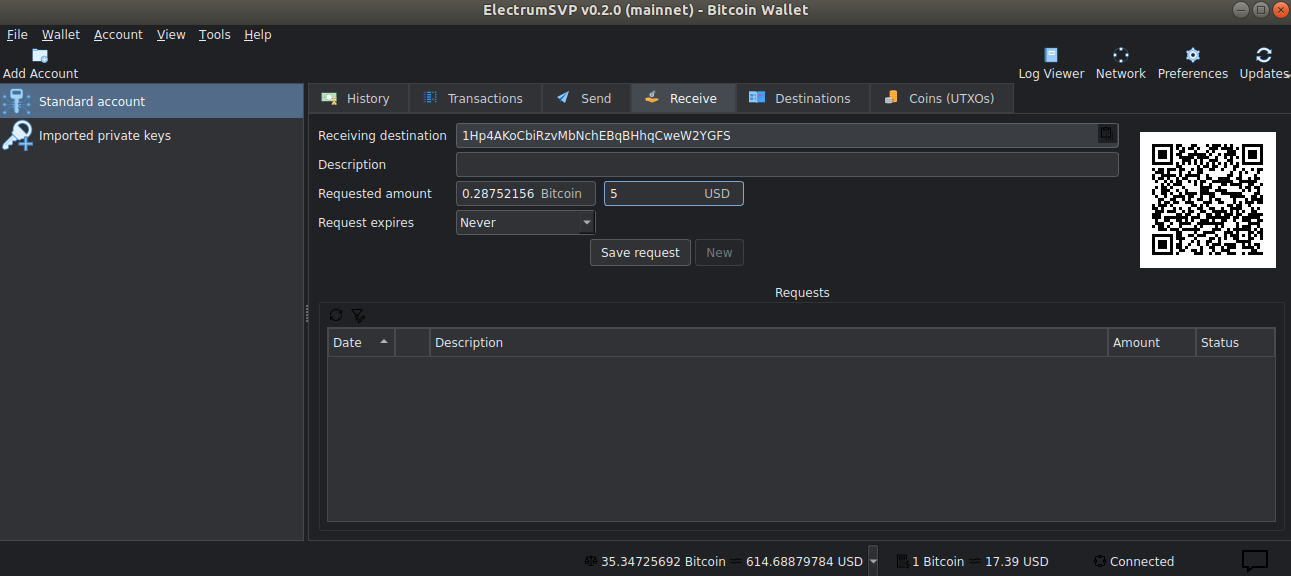1291x576 pixels.
Task: Sort requests by Date column header
Action: click(x=361, y=342)
